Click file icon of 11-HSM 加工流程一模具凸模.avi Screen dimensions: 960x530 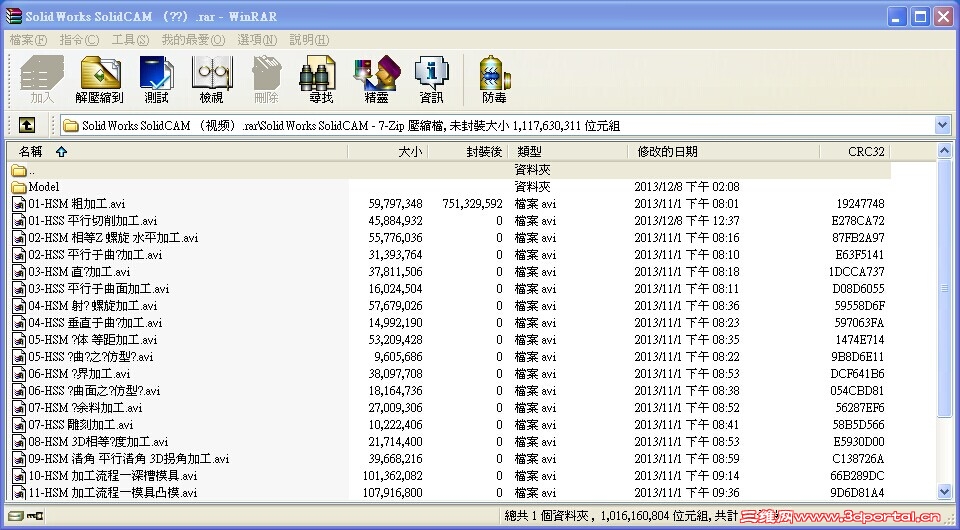pyautogui.click(x=19, y=493)
